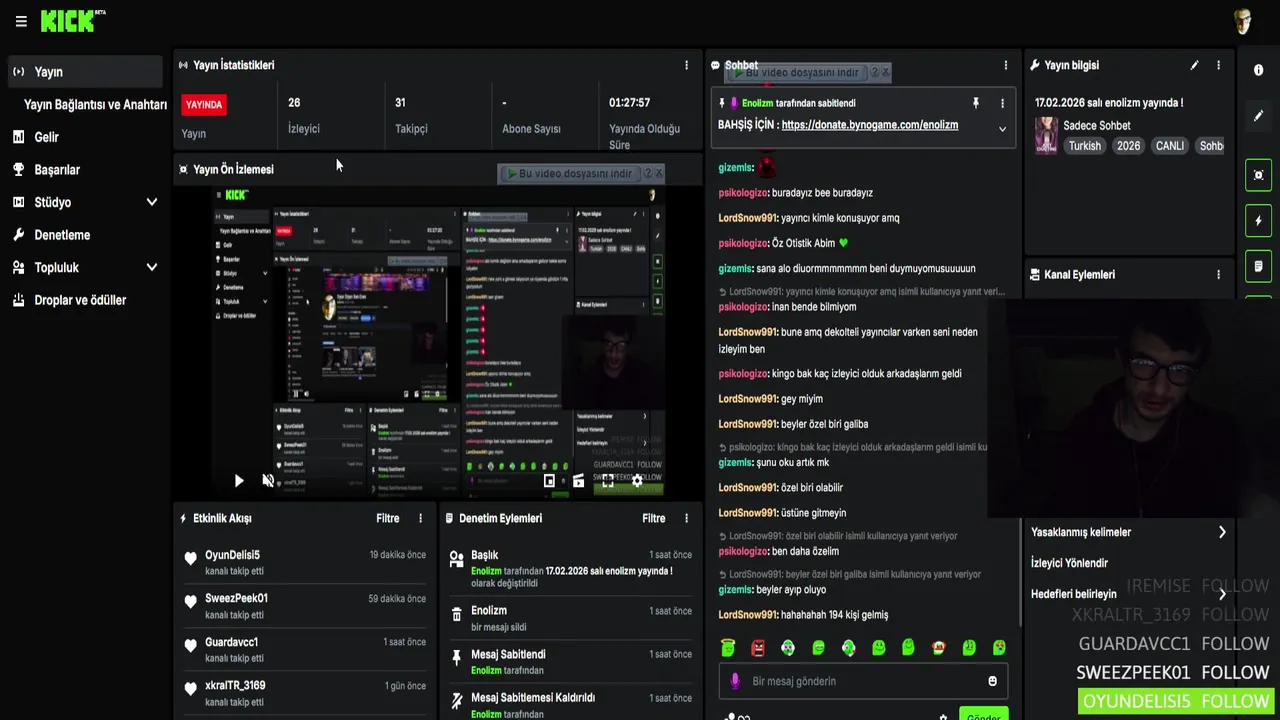Open Yayın bilgisi three-dot menu
Screen dimensions: 1280x720
(1218, 65)
